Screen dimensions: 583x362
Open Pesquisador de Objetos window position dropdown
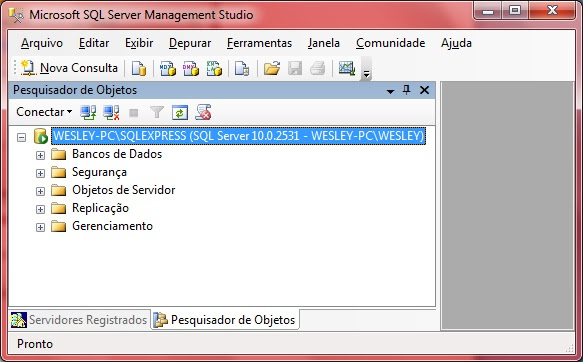390,91
